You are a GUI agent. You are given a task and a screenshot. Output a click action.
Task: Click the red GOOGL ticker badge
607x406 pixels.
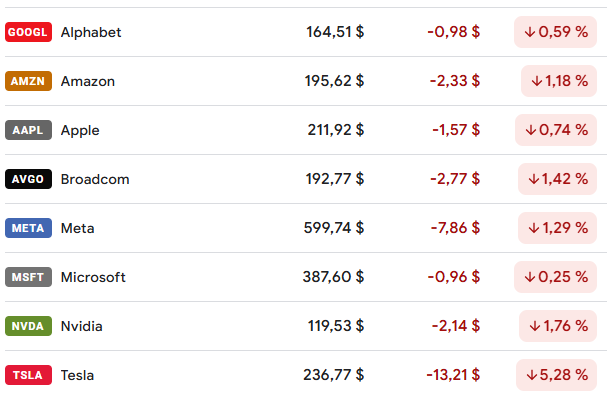[x=28, y=32]
